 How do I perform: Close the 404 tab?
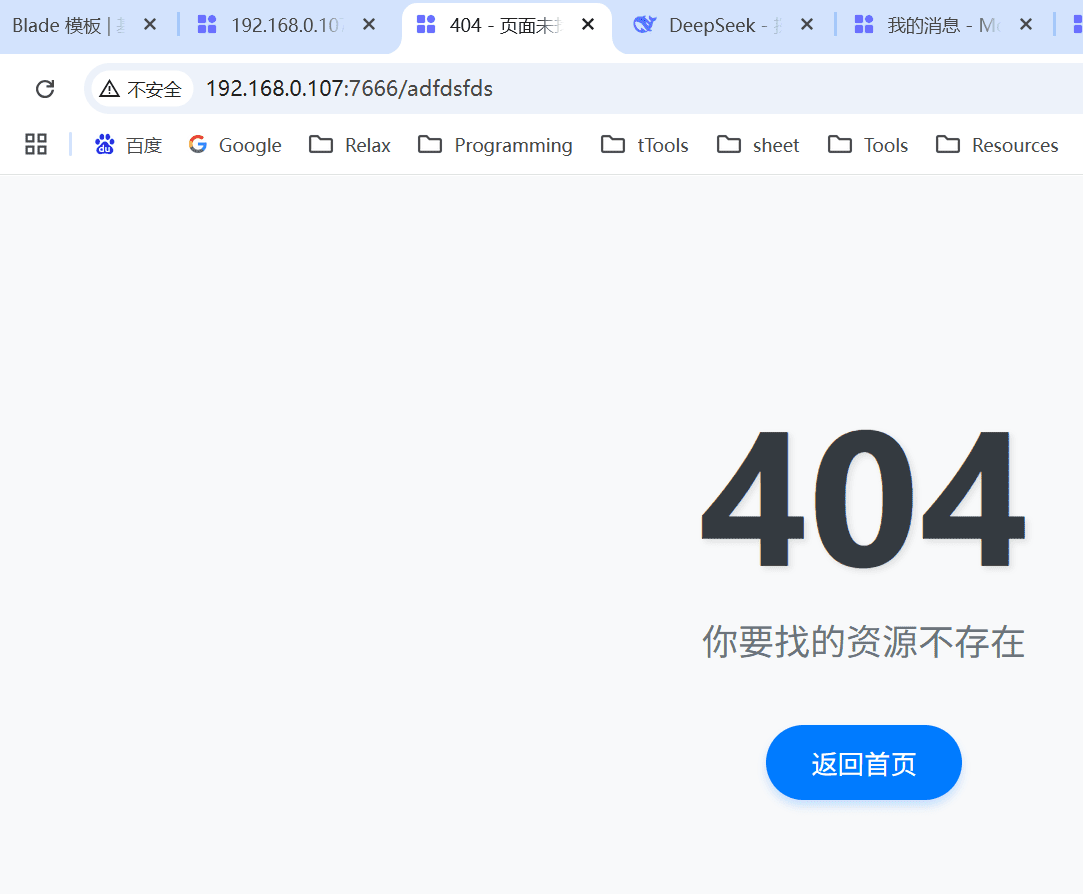pyautogui.click(x=588, y=25)
